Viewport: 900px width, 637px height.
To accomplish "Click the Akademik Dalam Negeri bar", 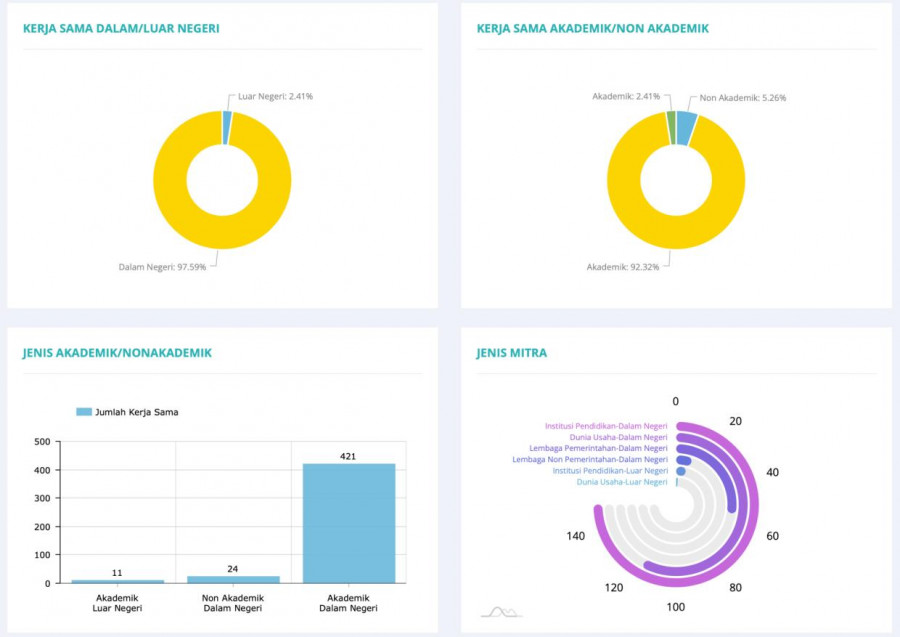I will 349,523.
